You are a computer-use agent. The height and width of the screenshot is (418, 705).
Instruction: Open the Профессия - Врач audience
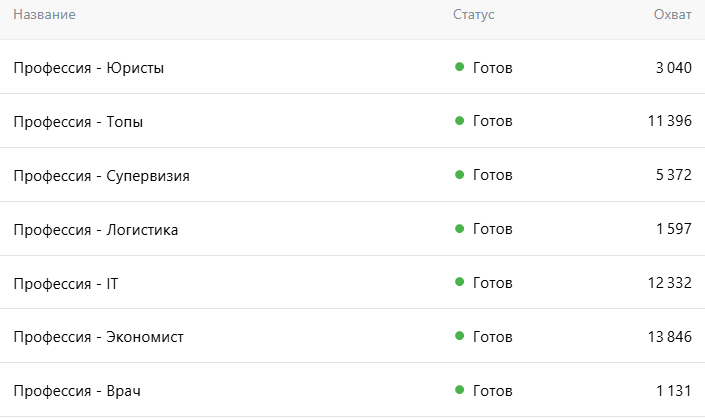77,390
